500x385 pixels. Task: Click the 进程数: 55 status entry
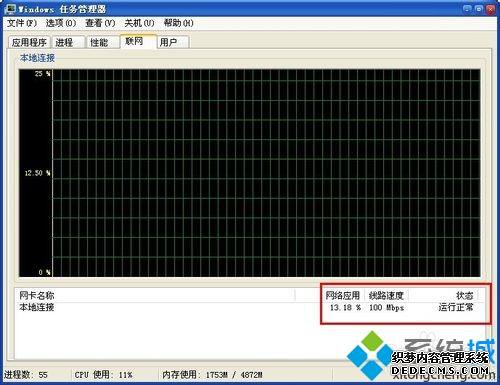tap(25, 375)
